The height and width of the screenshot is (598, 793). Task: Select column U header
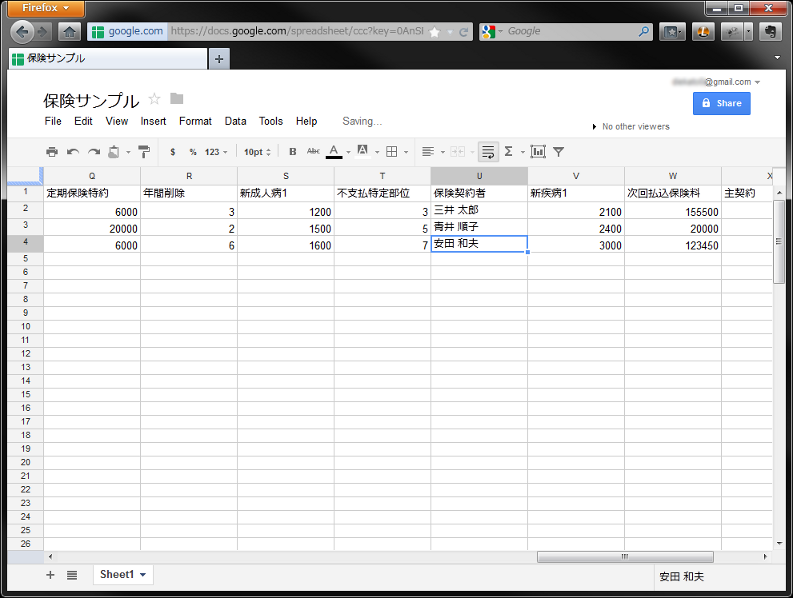point(479,176)
